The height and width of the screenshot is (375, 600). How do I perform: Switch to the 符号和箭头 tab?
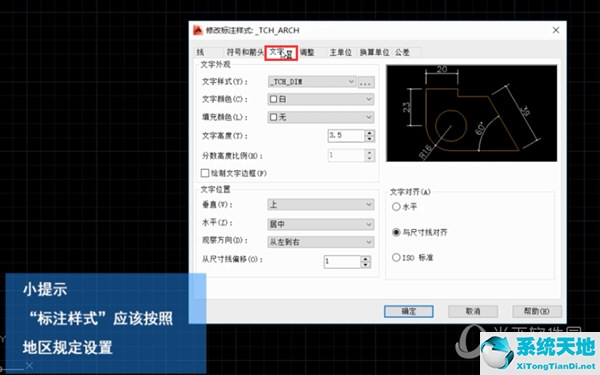(x=245, y=52)
